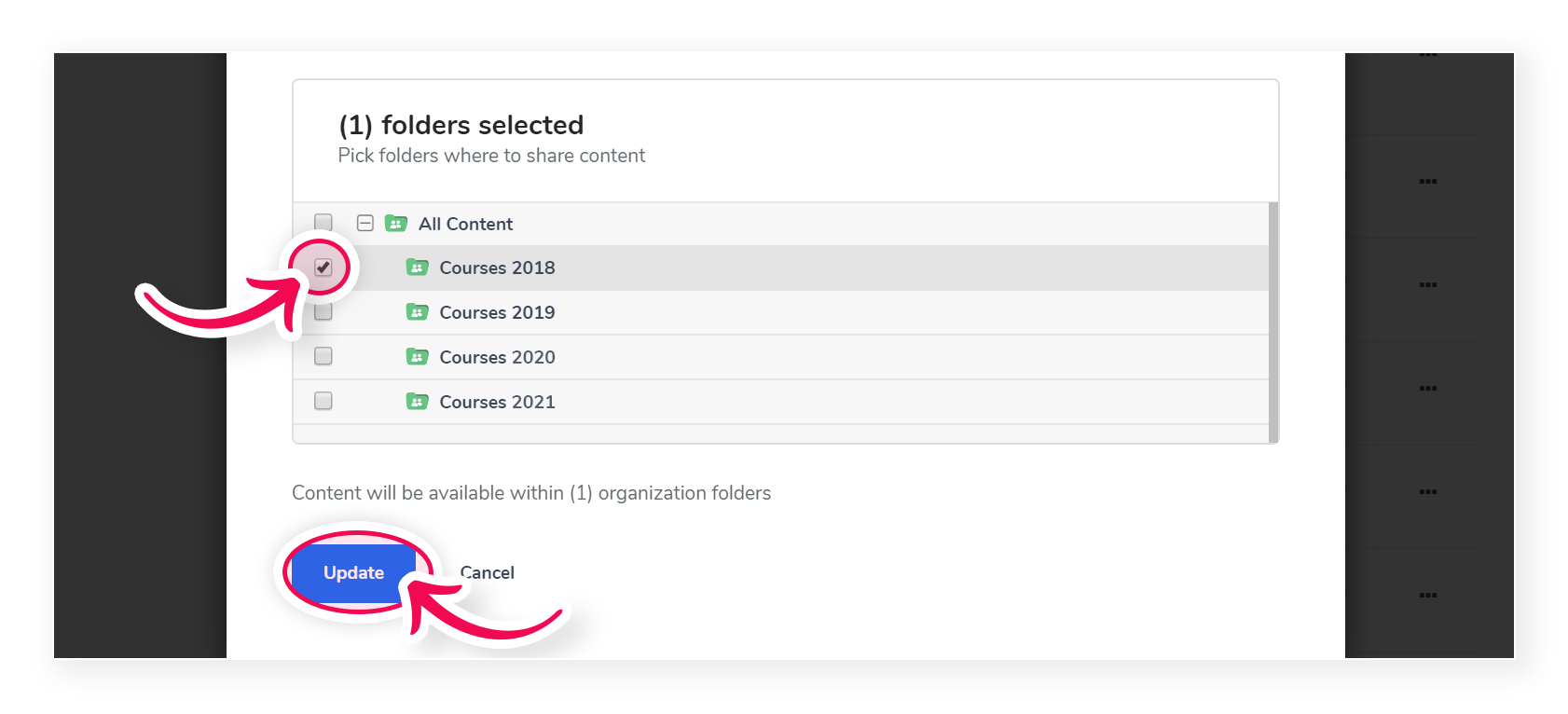The width and height of the screenshot is (1568, 714).
Task: Click the blue Update button
Action: click(x=353, y=572)
